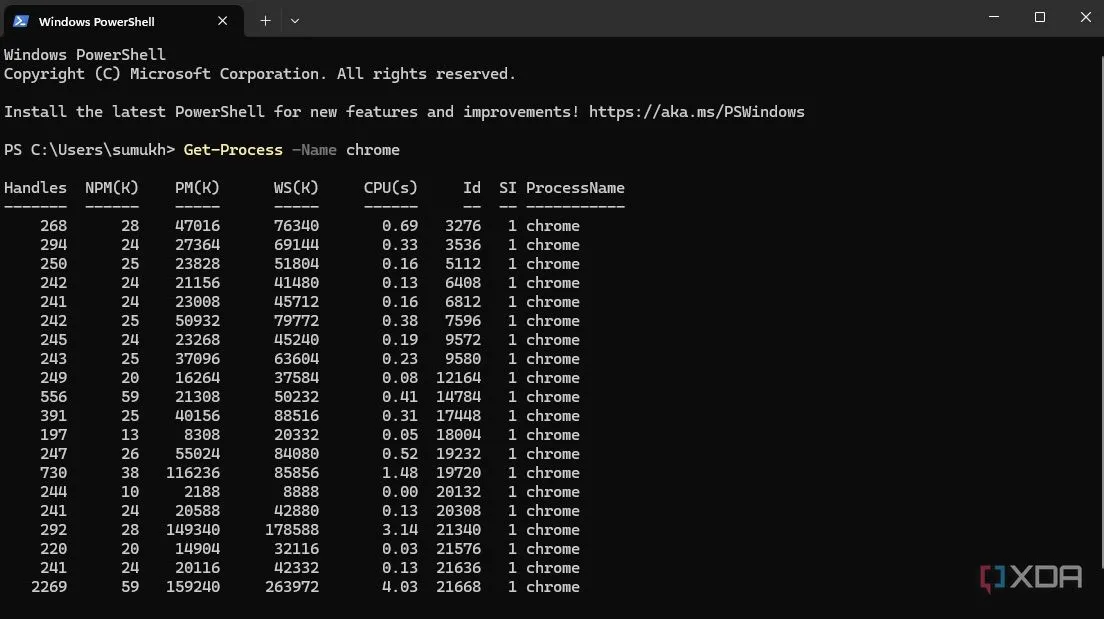This screenshot has height=619, width=1104.
Task: Select the Windows PowerShell tab
Action: (124, 21)
